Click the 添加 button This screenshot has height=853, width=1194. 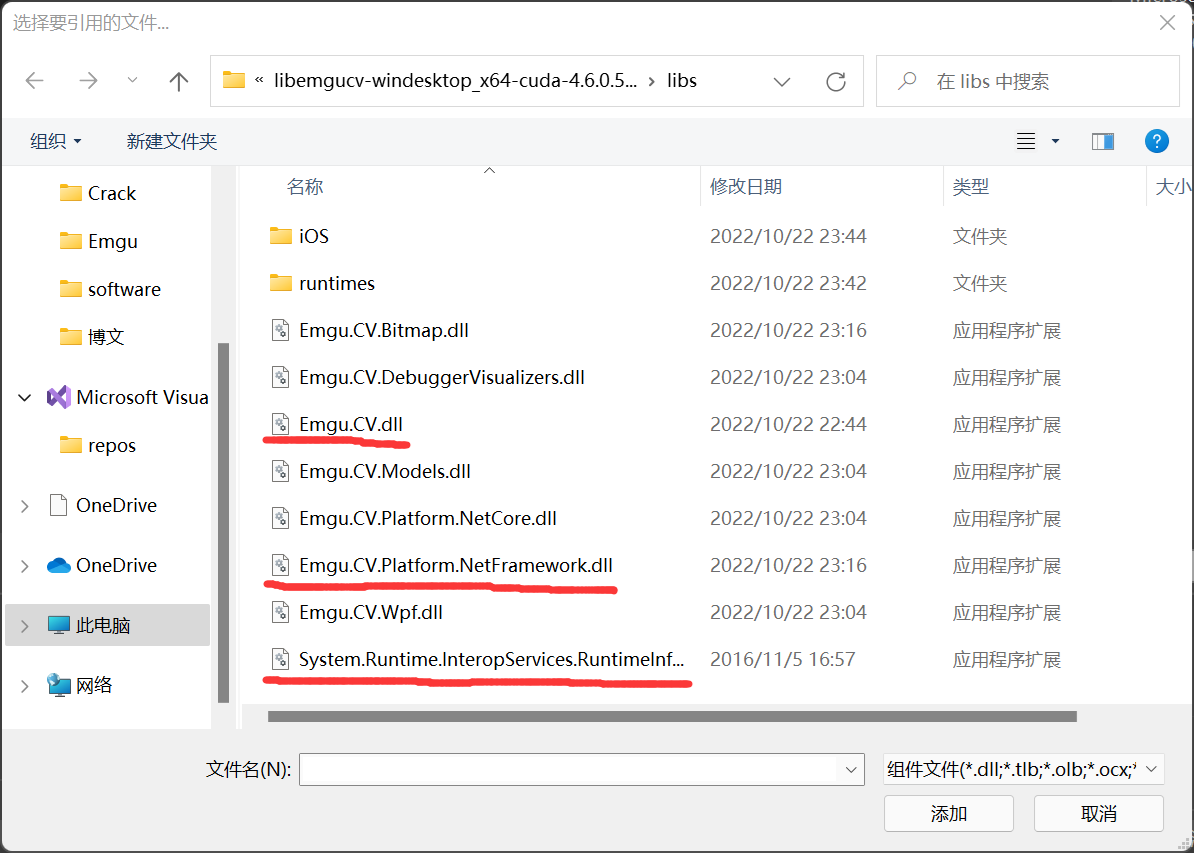948,813
